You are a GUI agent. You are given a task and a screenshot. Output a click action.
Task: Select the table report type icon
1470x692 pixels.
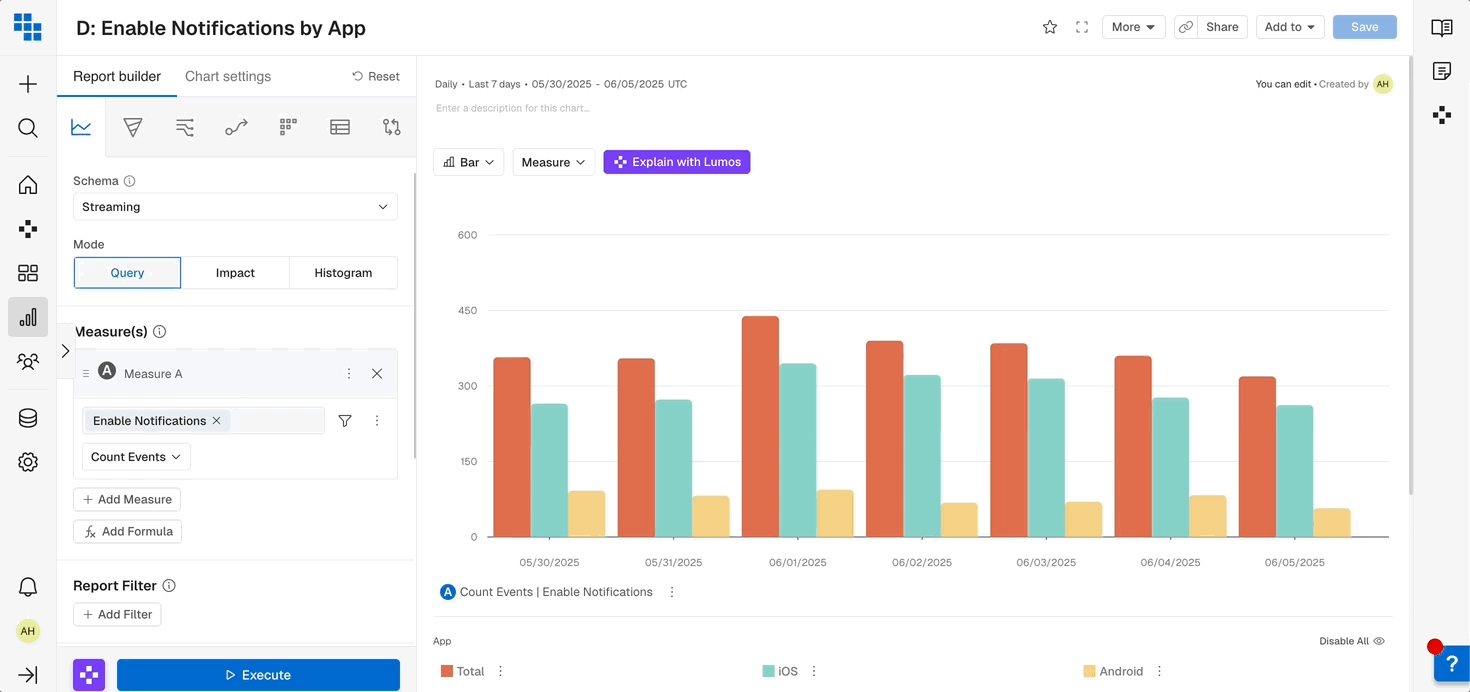point(340,127)
